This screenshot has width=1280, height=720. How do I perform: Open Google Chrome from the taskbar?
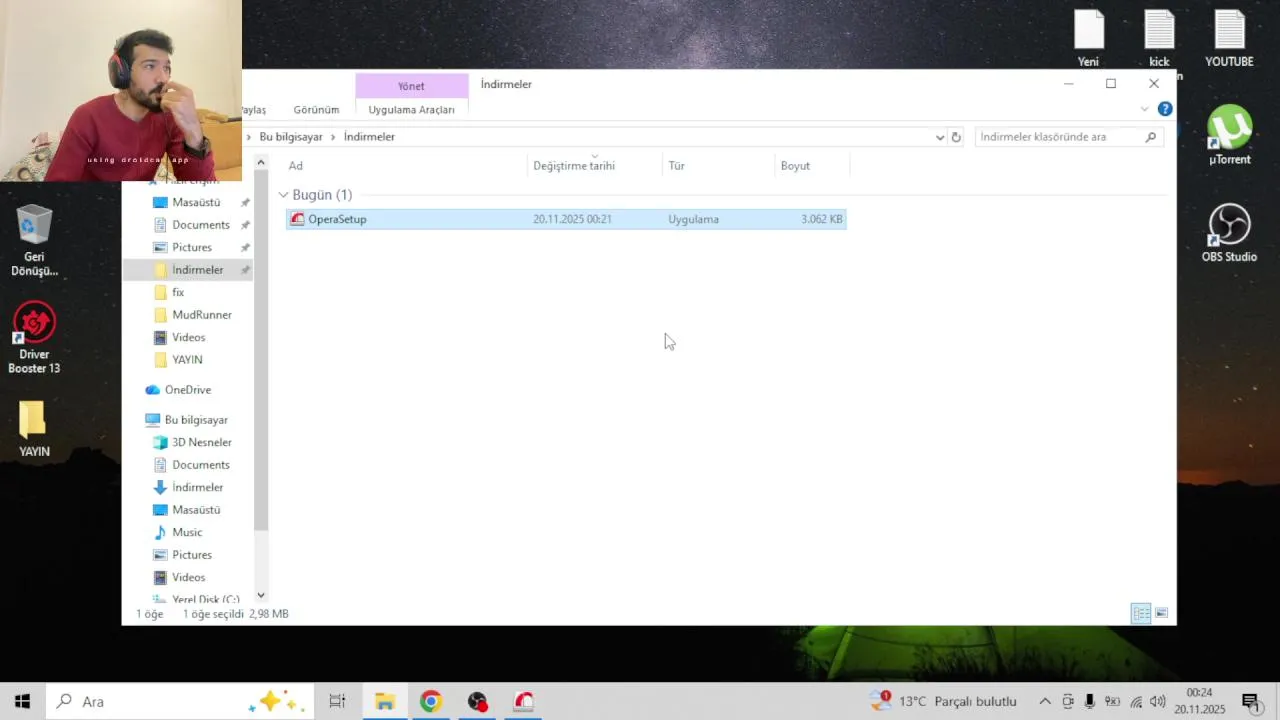(430, 701)
